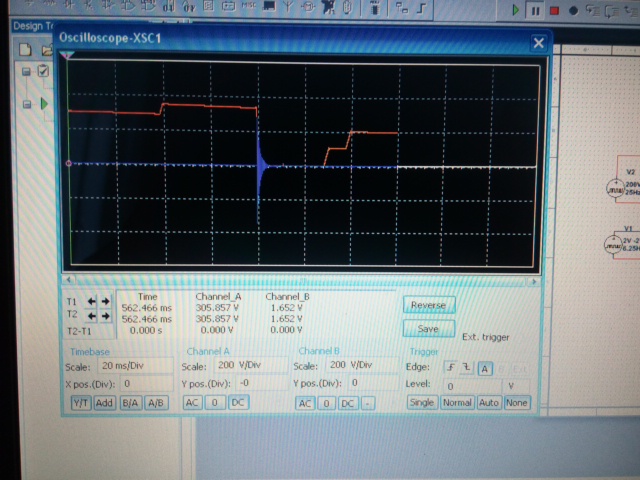640x480 pixels.
Task: Move cursor T2 left with arrow
Action: click(91, 316)
